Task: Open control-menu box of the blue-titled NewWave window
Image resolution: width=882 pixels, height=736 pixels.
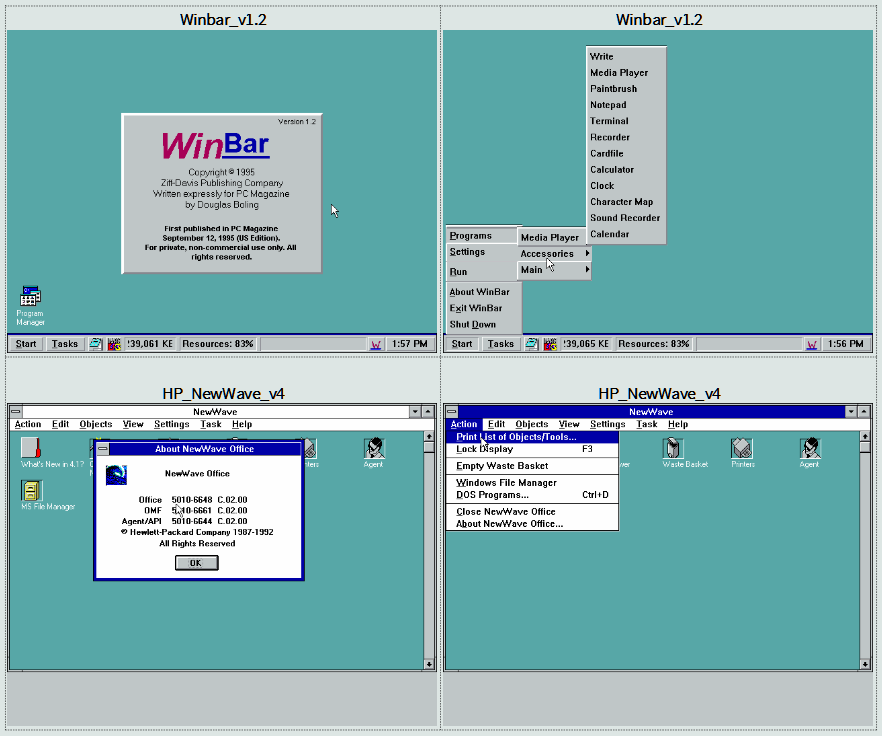Action: (451, 411)
